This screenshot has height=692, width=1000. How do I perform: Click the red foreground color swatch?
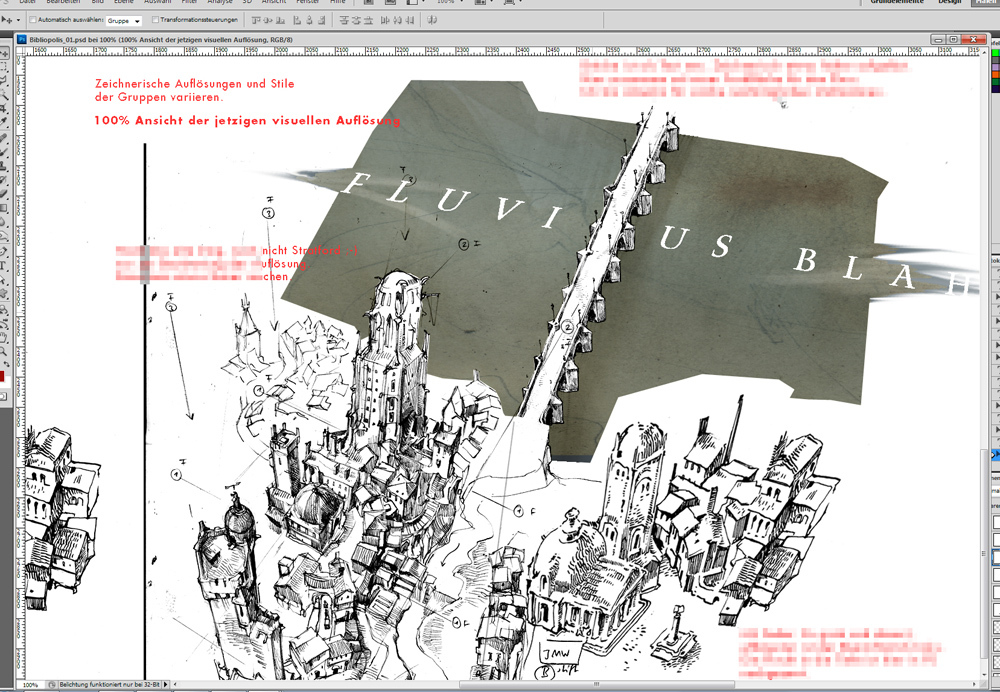(x=2, y=377)
